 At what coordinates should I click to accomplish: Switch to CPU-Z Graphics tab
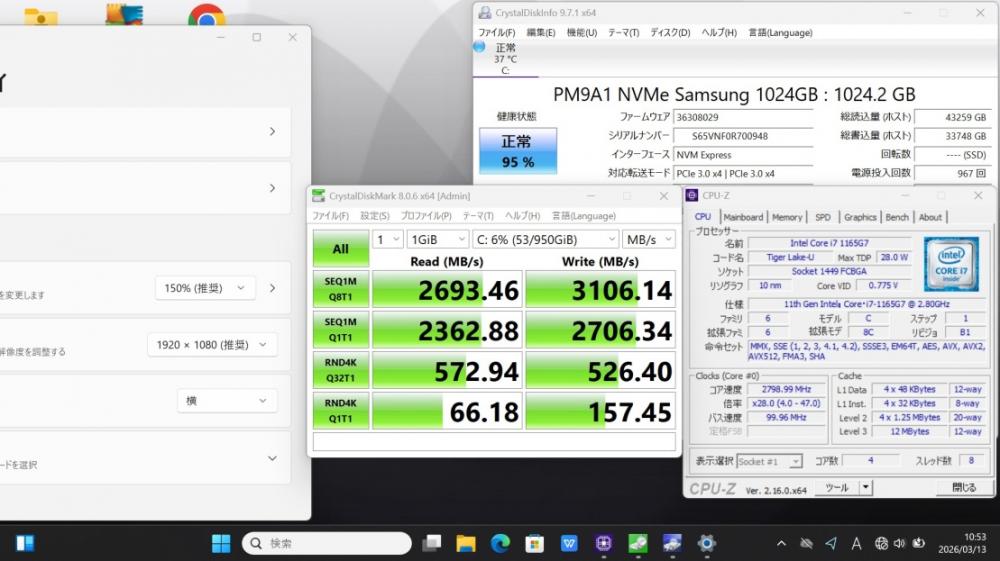point(860,217)
